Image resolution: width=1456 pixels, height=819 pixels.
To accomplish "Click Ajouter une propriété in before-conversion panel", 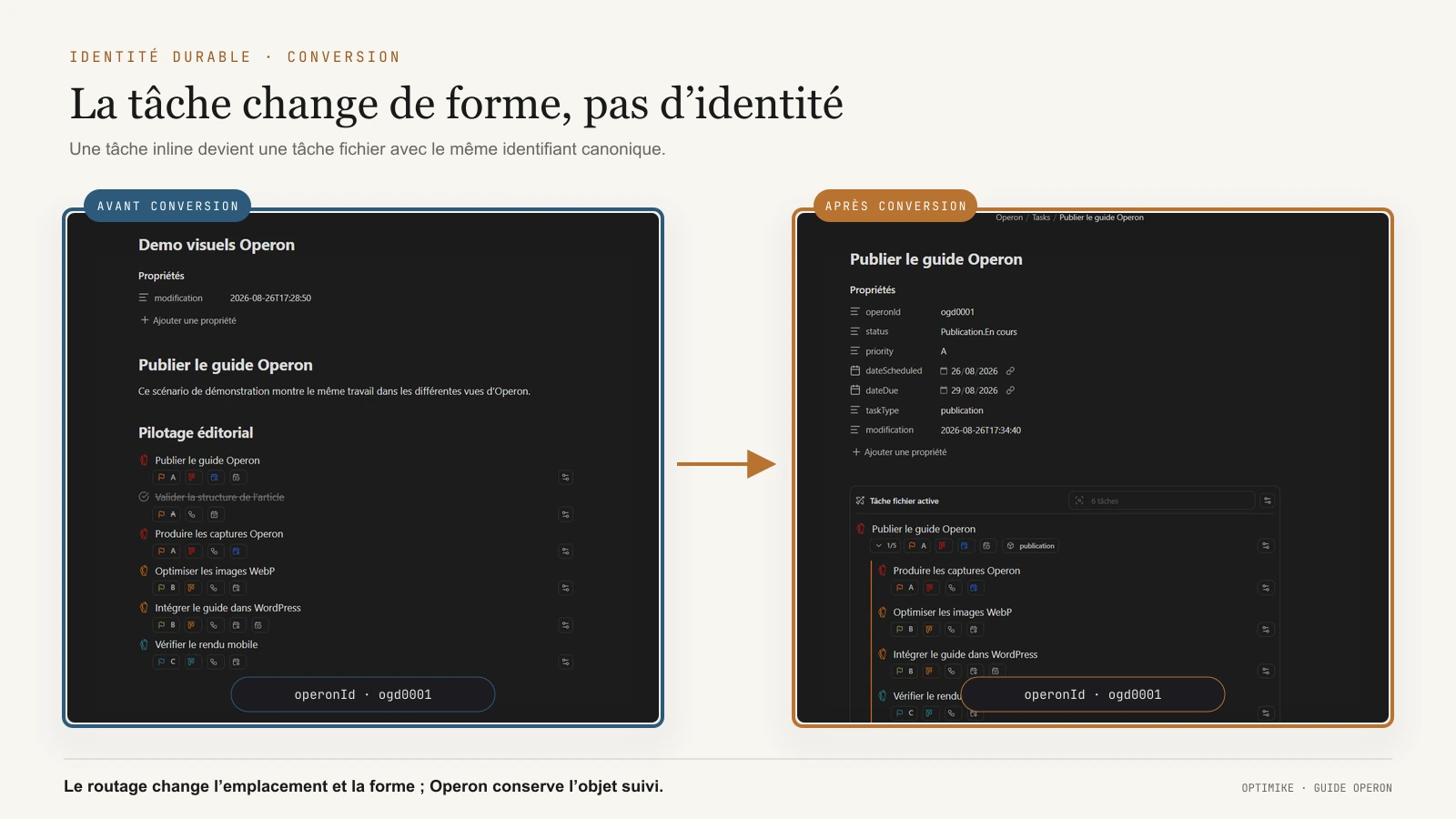I will pyautogui.click(x=188, y=320).
